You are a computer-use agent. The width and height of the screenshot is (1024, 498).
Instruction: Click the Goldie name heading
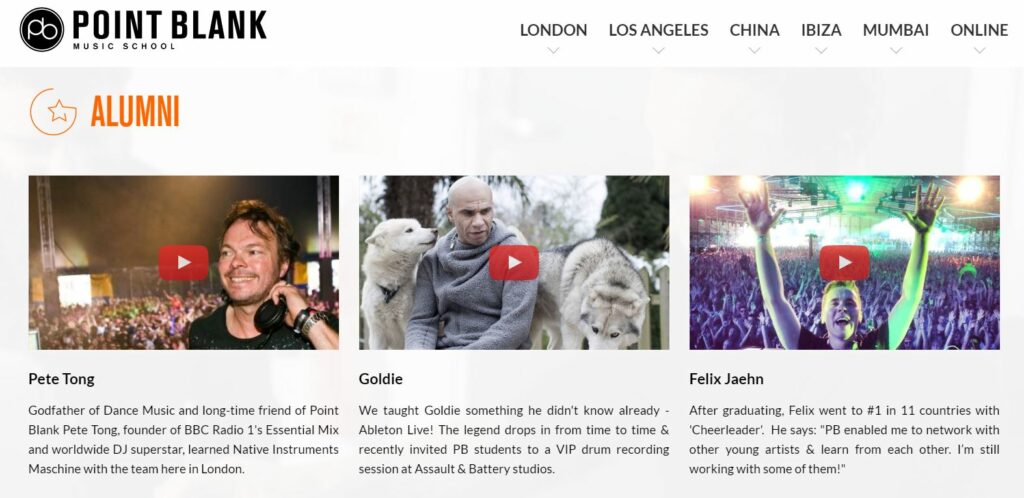(x=381, y=379)
